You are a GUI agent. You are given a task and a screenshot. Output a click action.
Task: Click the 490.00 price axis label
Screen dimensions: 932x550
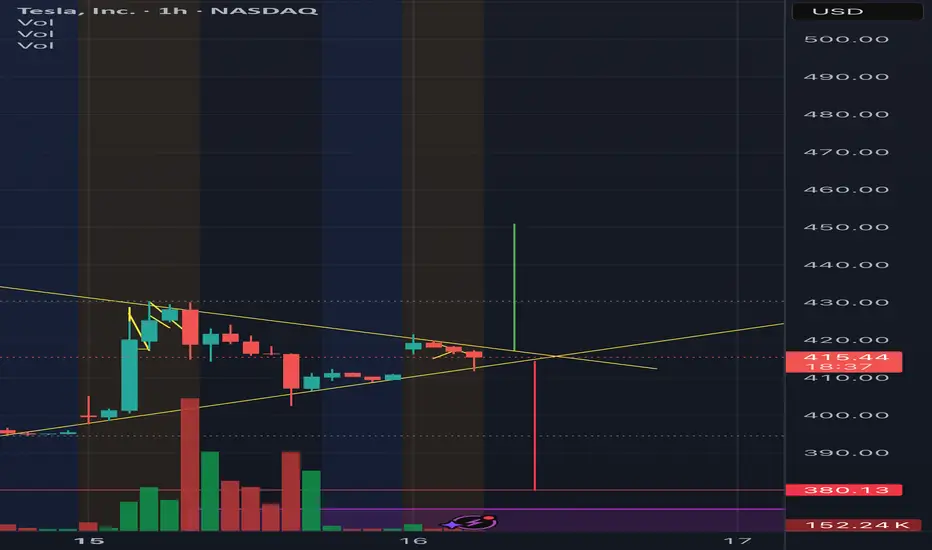point(846,77)
